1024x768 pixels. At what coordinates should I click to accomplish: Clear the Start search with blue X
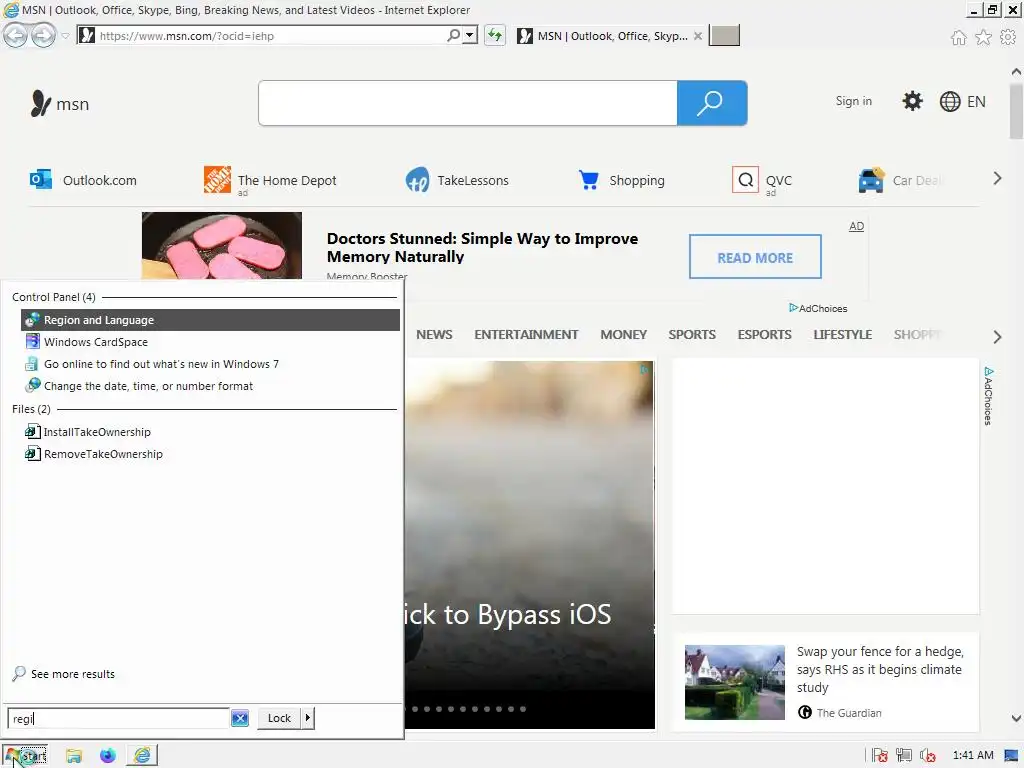click(240, 718)
